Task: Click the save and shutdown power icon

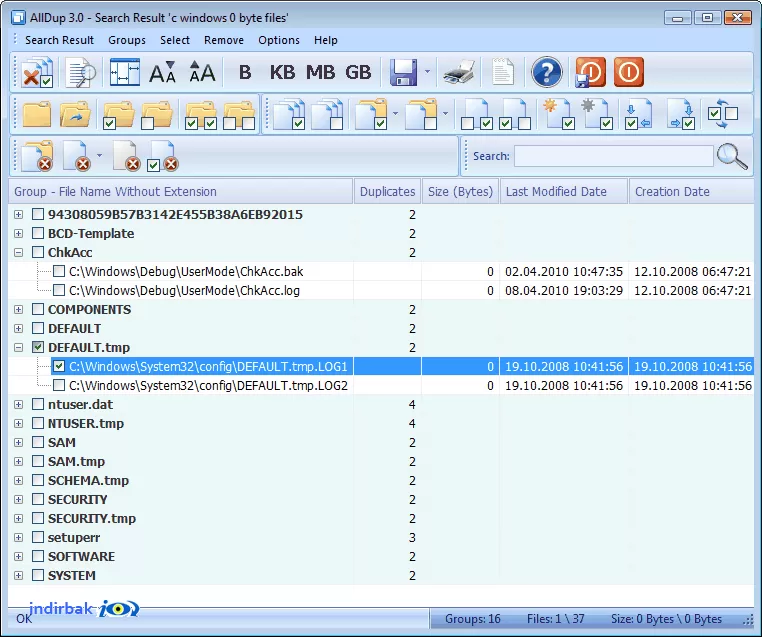Action: tap(590, 72)
